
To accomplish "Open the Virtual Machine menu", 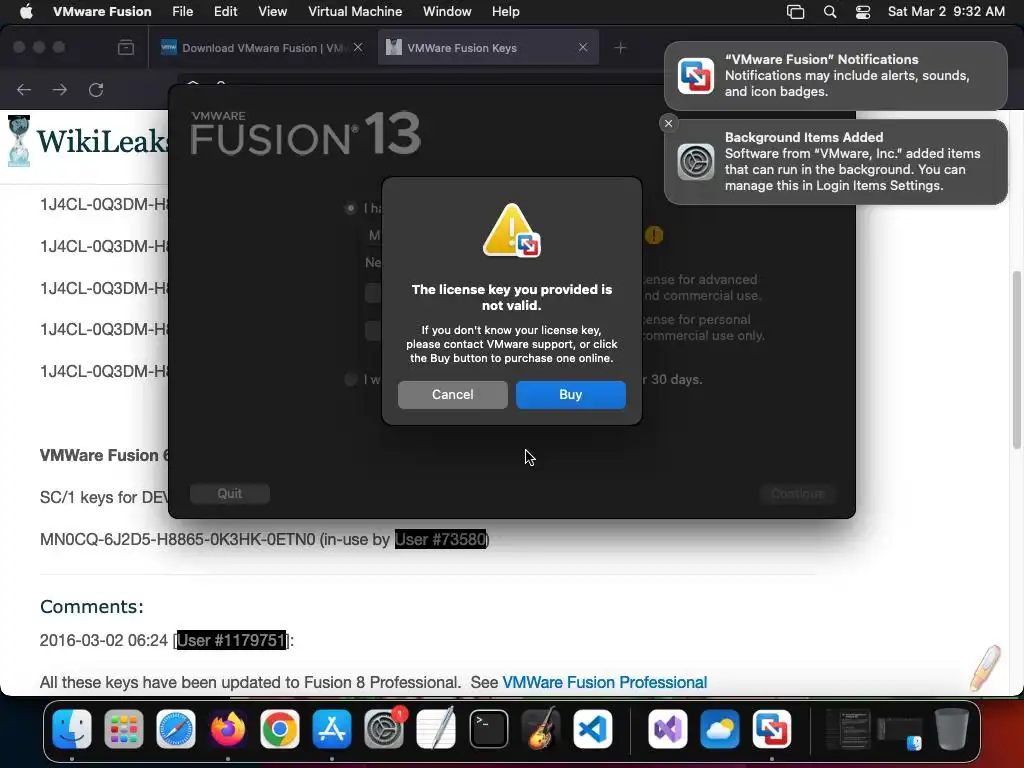I will (x=355, y=12).
